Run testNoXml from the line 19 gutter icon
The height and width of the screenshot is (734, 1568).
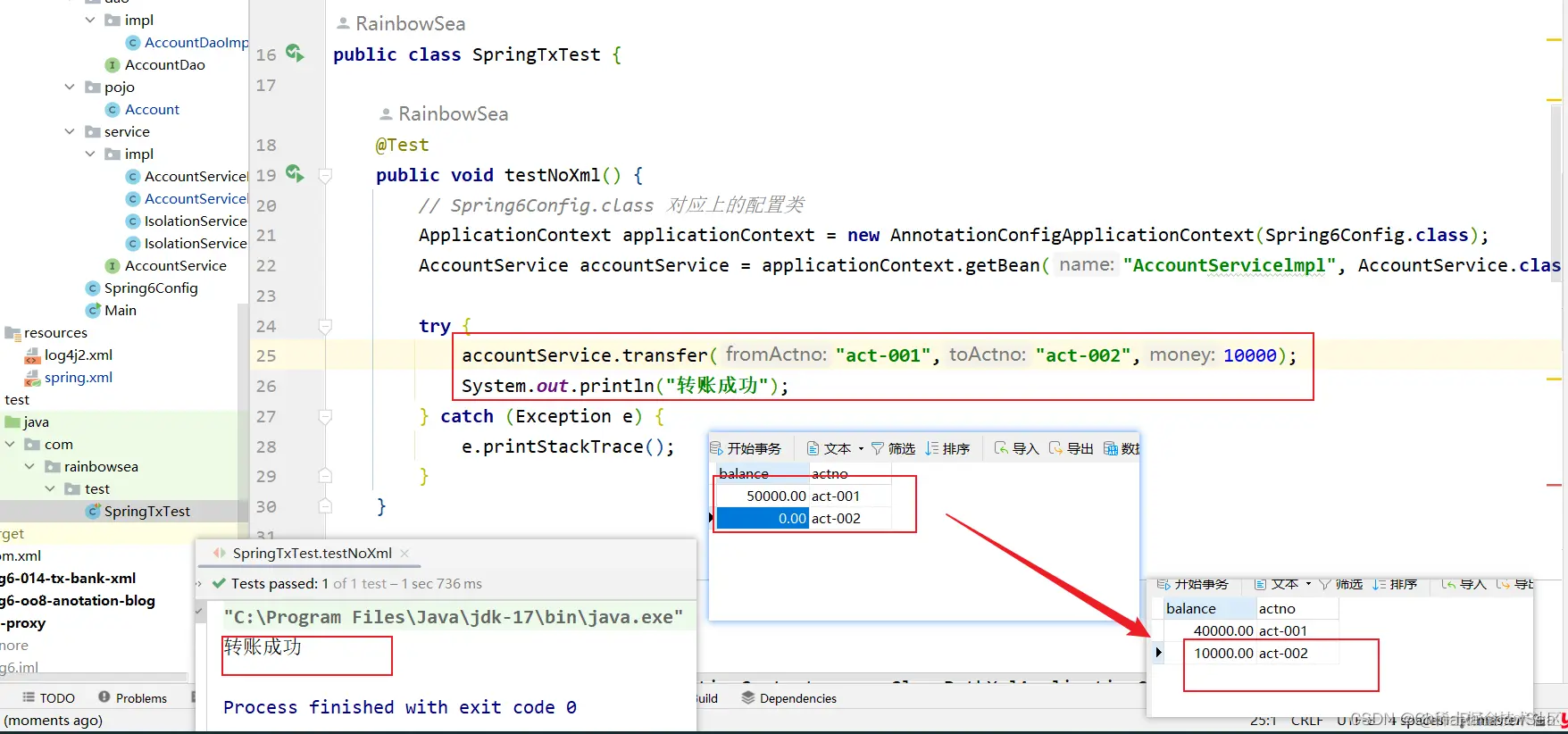295,173
